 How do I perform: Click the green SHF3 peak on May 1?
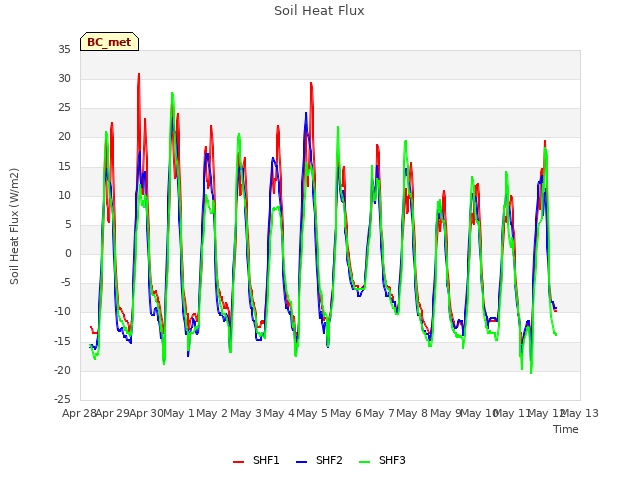[x=172, y=93]
